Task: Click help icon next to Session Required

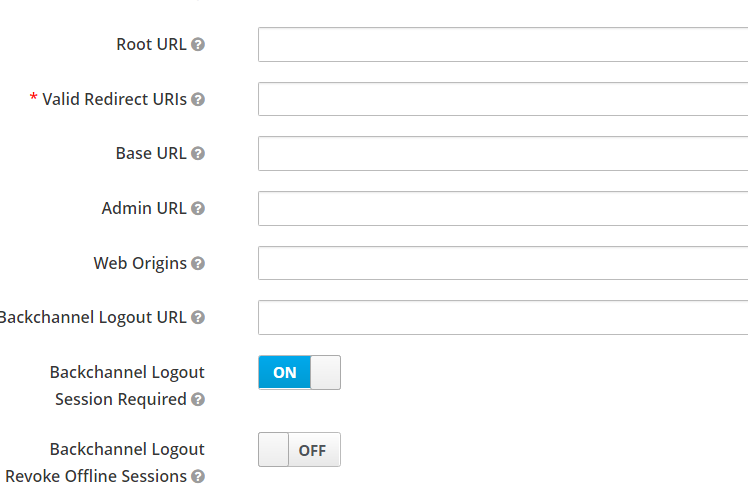Action: (x=198, y=400)
